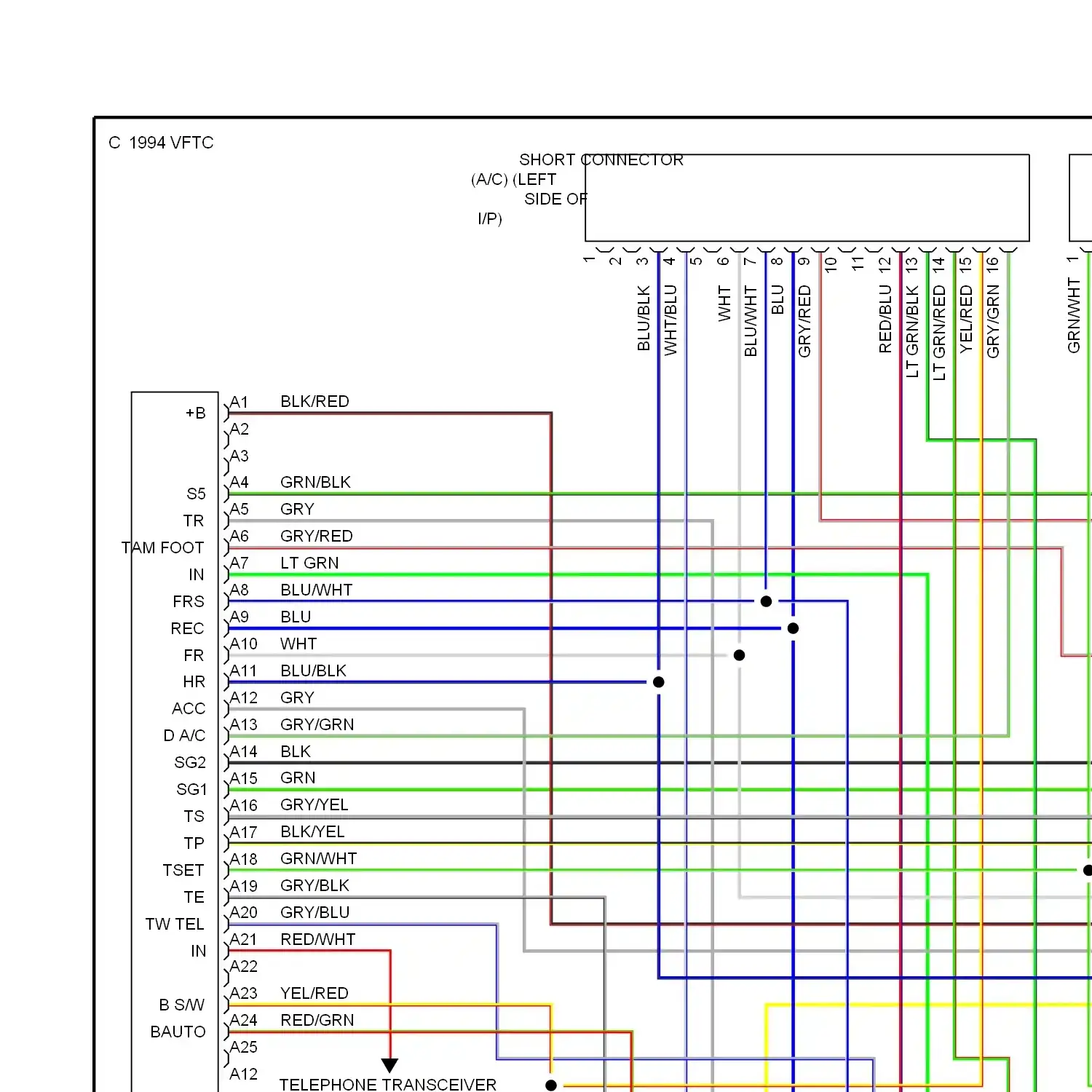Screen dimensions: 1092x1092
Task: Select the vertical GRY/GRN label at pin 16
Action: tap(993, 322)
